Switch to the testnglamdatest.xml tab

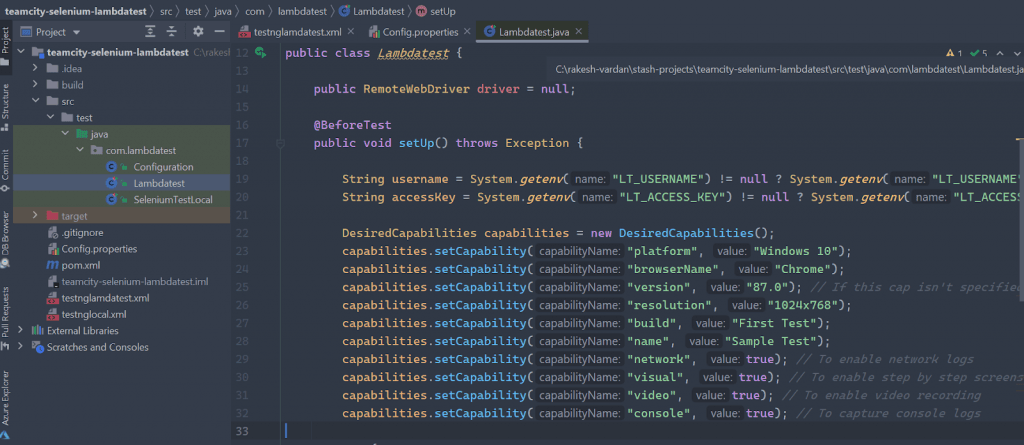click(298, 32)
